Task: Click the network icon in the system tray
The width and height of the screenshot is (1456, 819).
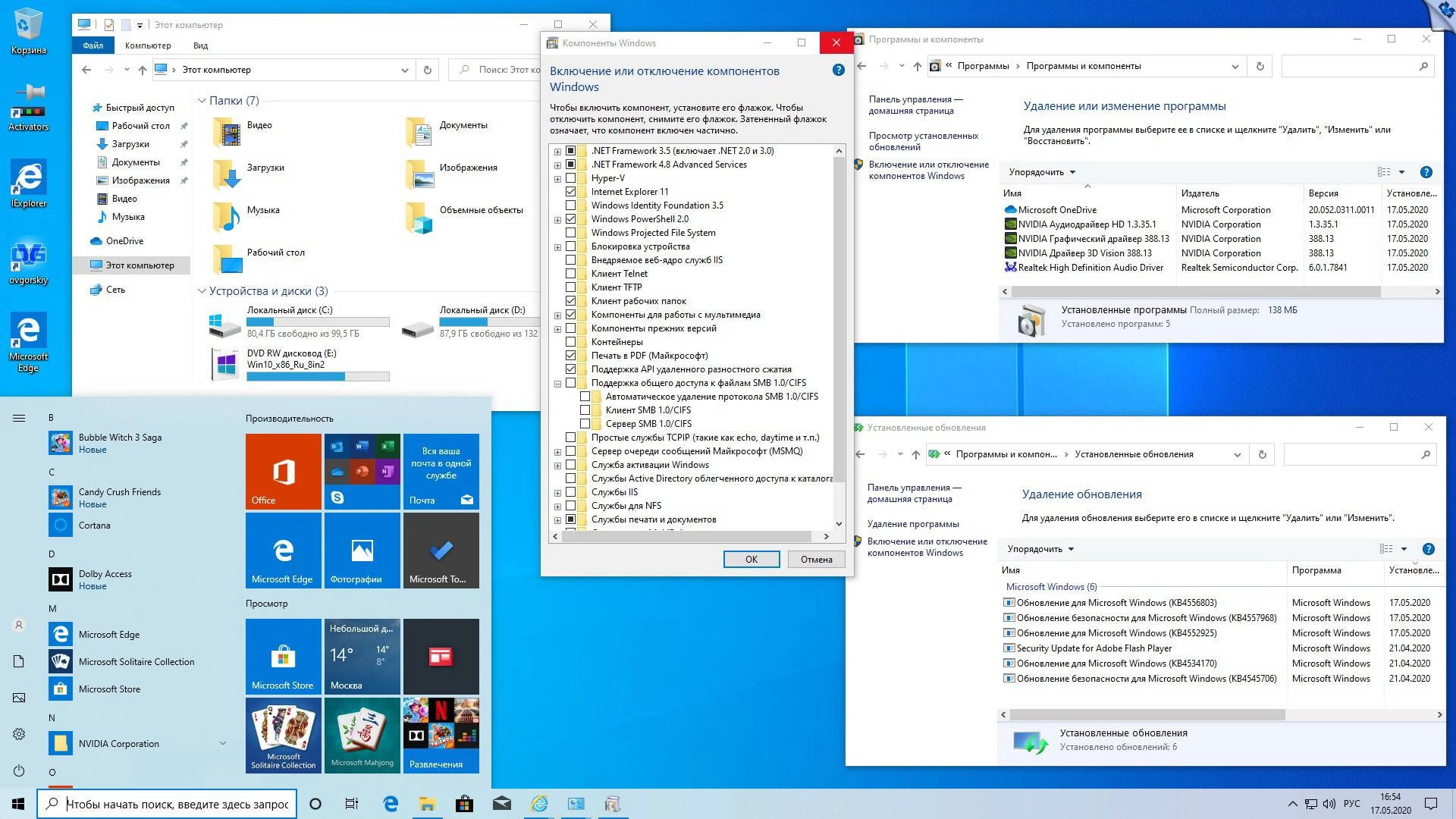Action: 1310,803
